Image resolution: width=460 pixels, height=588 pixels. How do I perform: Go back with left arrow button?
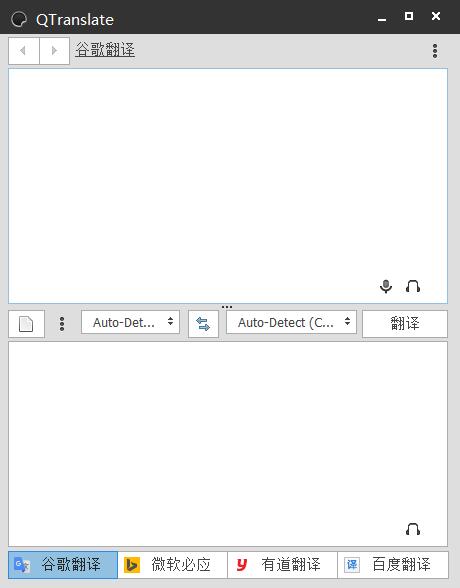pyautogui.click(x=24, y=51)
